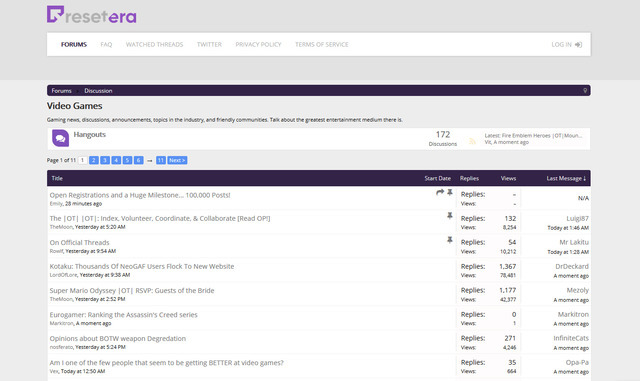Click last poster DrDeckard
Screen dimensions: 640x381
[572, 266]
